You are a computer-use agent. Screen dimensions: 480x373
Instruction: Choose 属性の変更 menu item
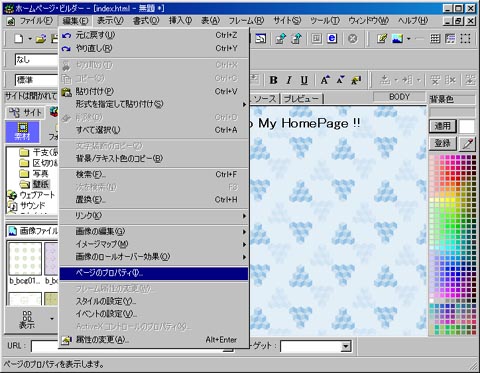[x=154, y=340]
